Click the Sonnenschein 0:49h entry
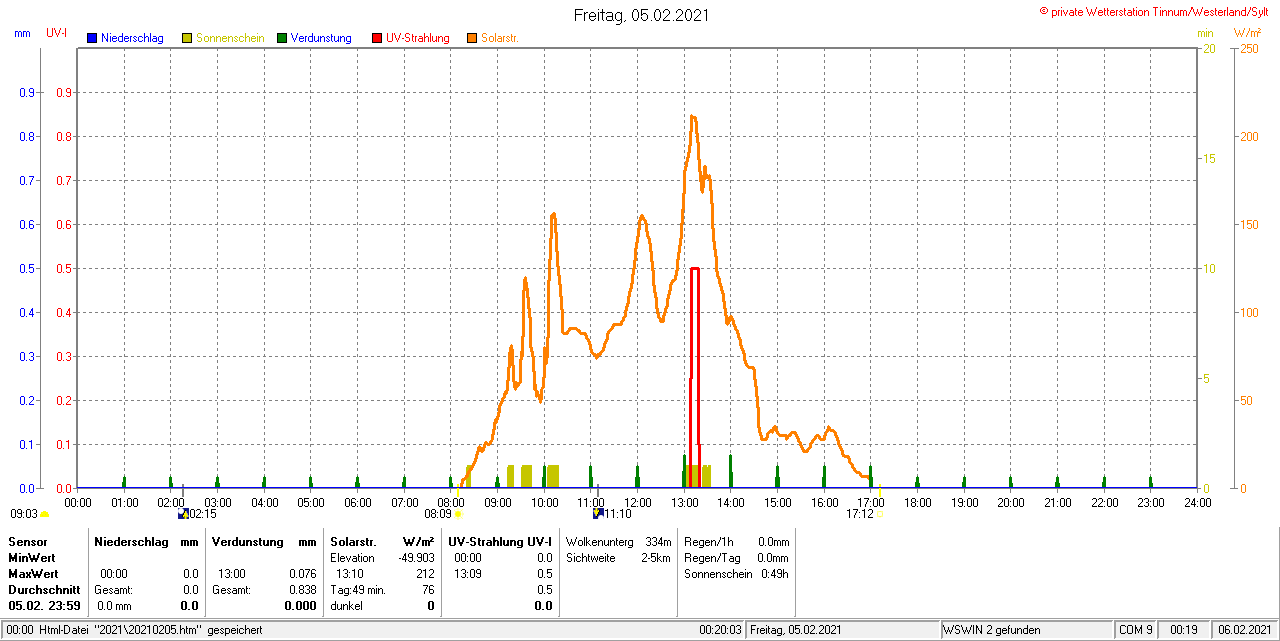Image resolution: width=1280 pixels, height=641 pixels. (736, 574)
